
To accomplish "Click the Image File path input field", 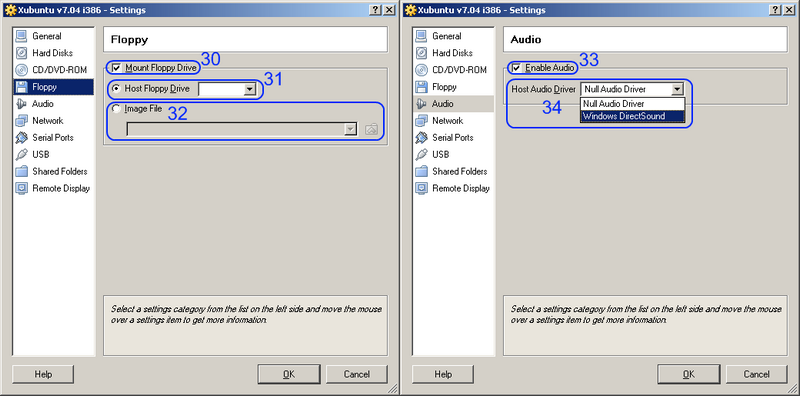I will 235,130.
